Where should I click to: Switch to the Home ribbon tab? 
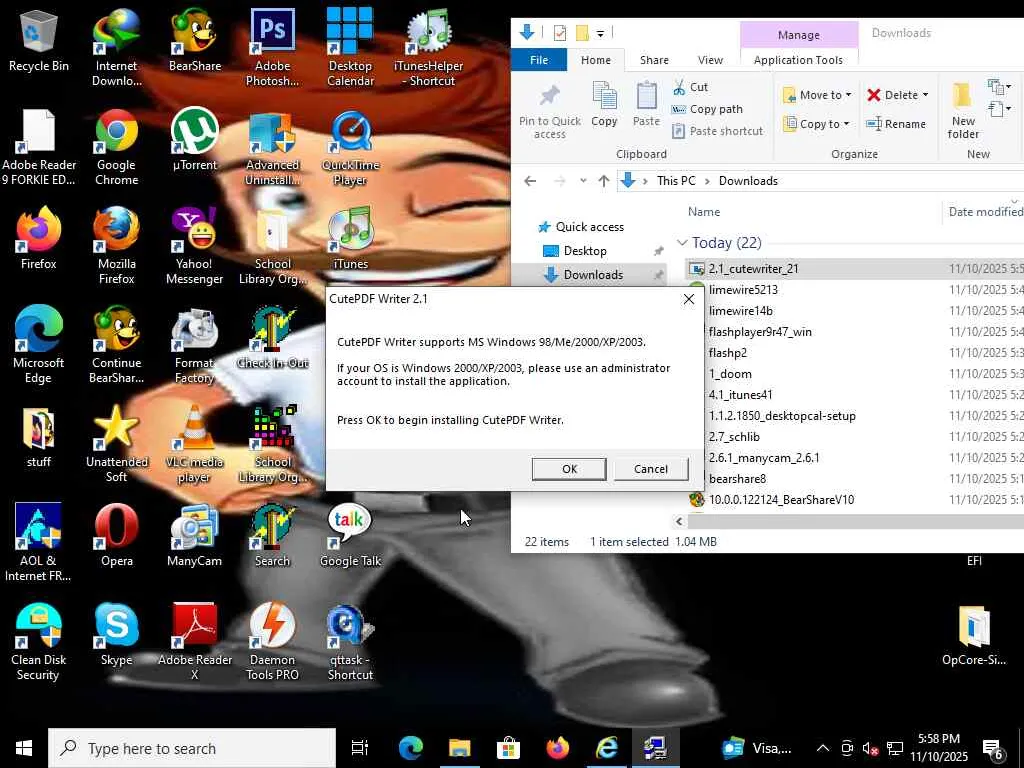[596, 60]
